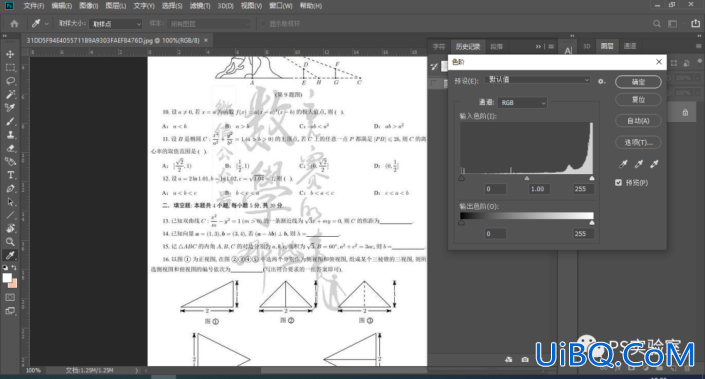Click the input black point slider
Screen dimensions: 705x379
pyautogui.click(x=461, y=178)
